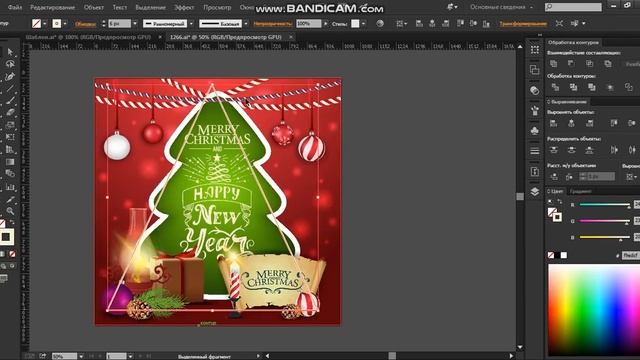Click horizontal align left icon in Align panel

click(x=553, y=123)
